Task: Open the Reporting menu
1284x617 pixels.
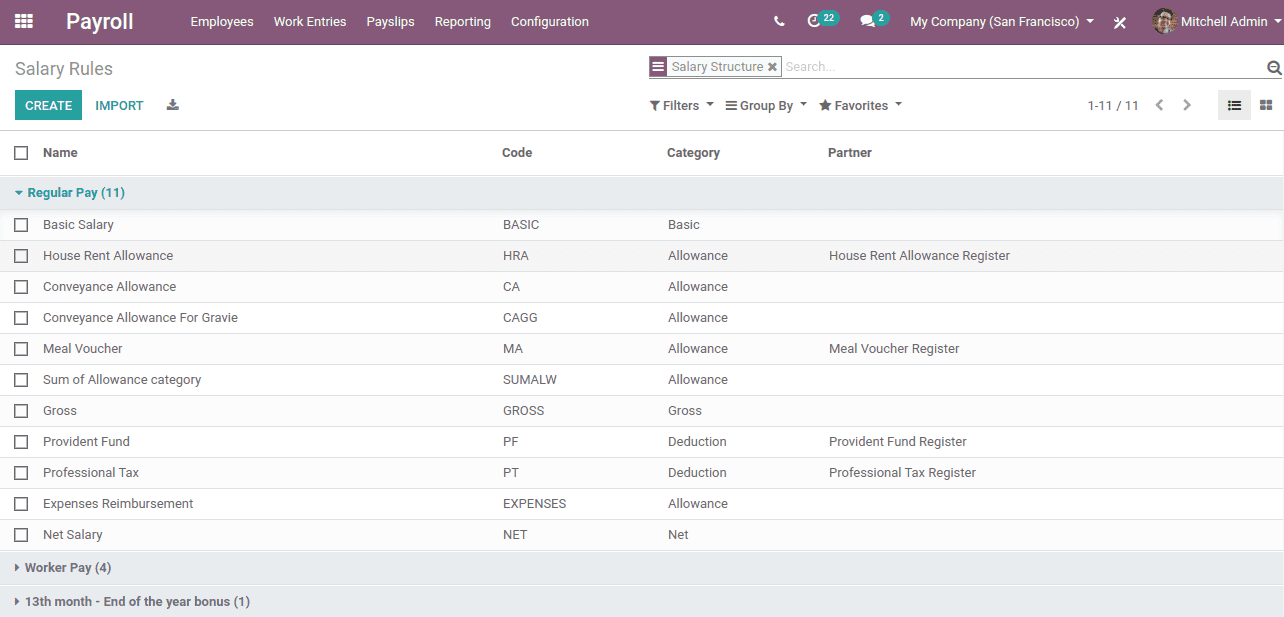Action: 463,21
